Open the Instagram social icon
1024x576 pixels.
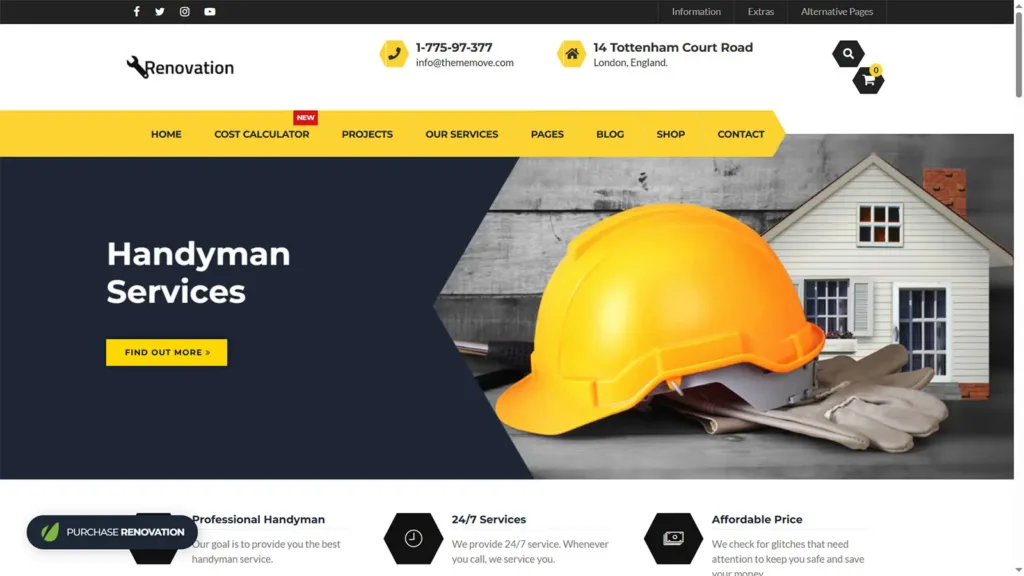(185, 12)
